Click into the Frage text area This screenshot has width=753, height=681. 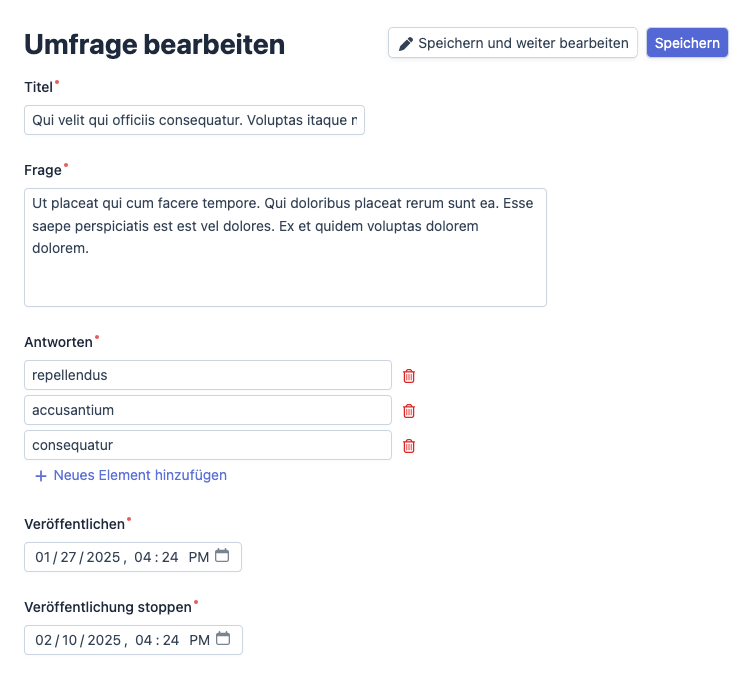tap(285, 247)
